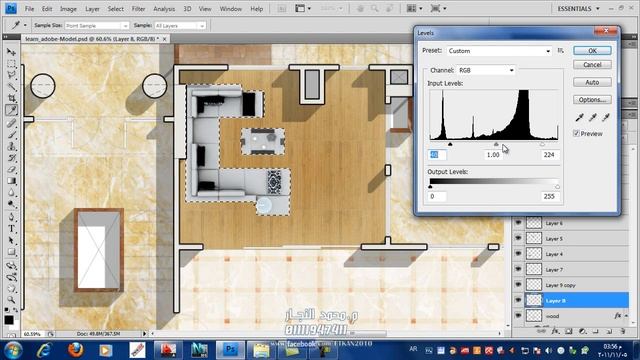Viewport: 640px width, 360px height.
Task: Open the Image menu
Action: [x=68, y=9]
